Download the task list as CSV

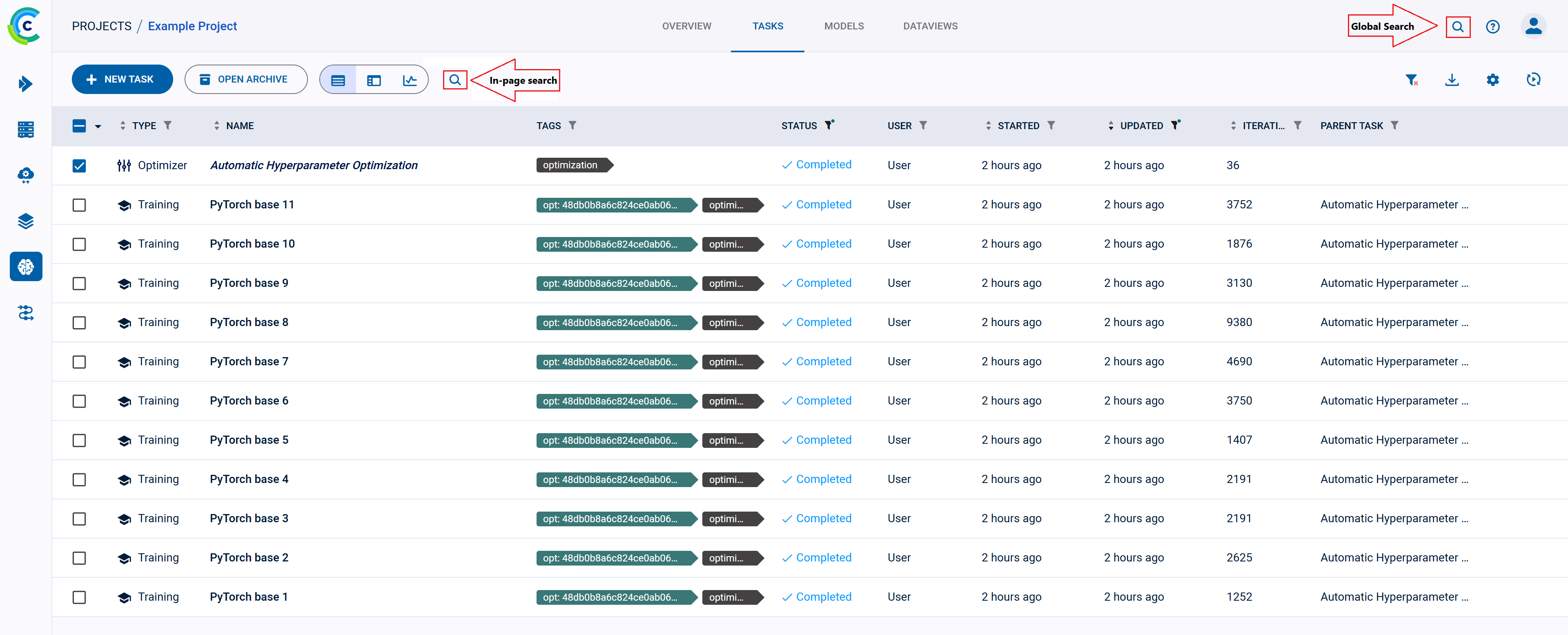pyautogui.click(x=1452, y=79)
